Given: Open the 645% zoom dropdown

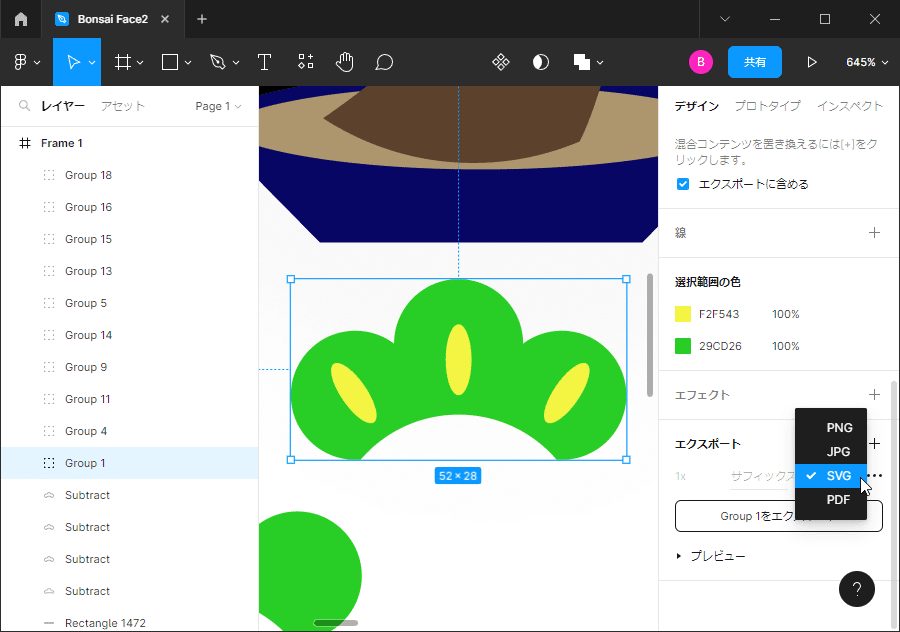Looking at the screenshot, I should (867, 62).
